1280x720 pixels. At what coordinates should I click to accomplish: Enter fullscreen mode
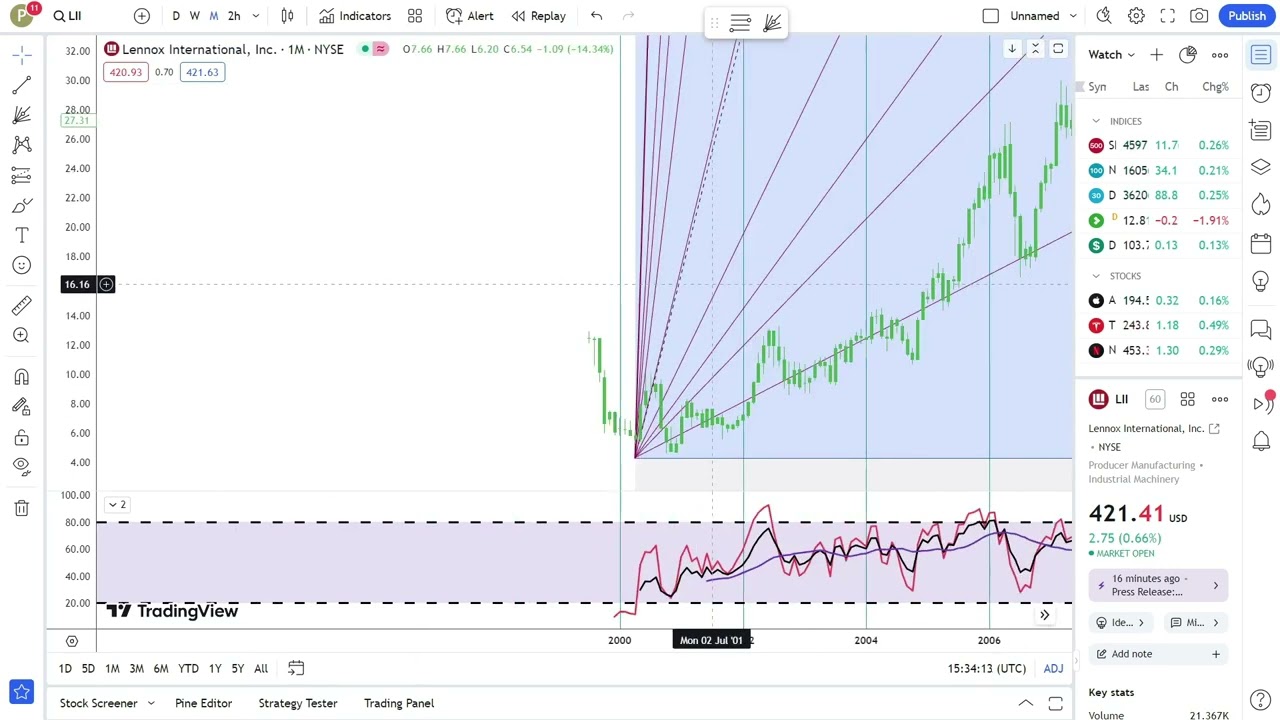(x=1168, y=16)
